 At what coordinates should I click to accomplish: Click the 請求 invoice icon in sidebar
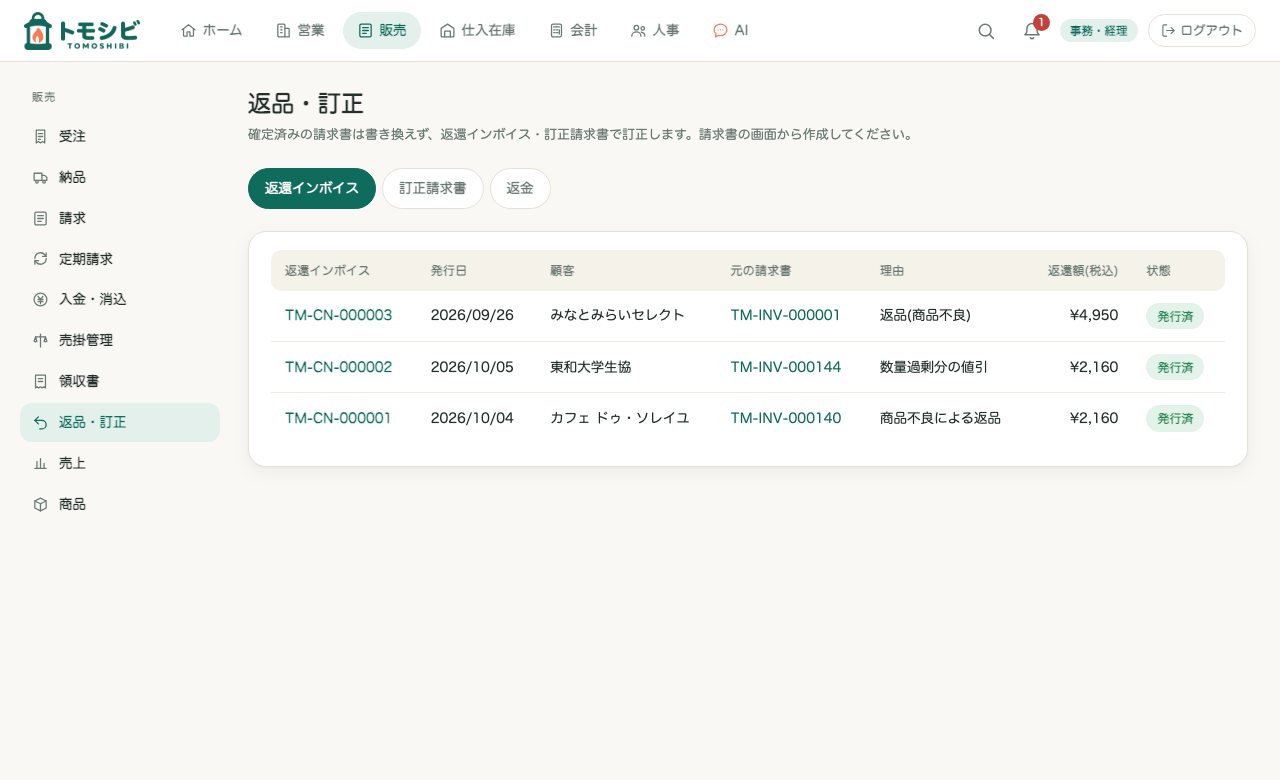[40, 218]
